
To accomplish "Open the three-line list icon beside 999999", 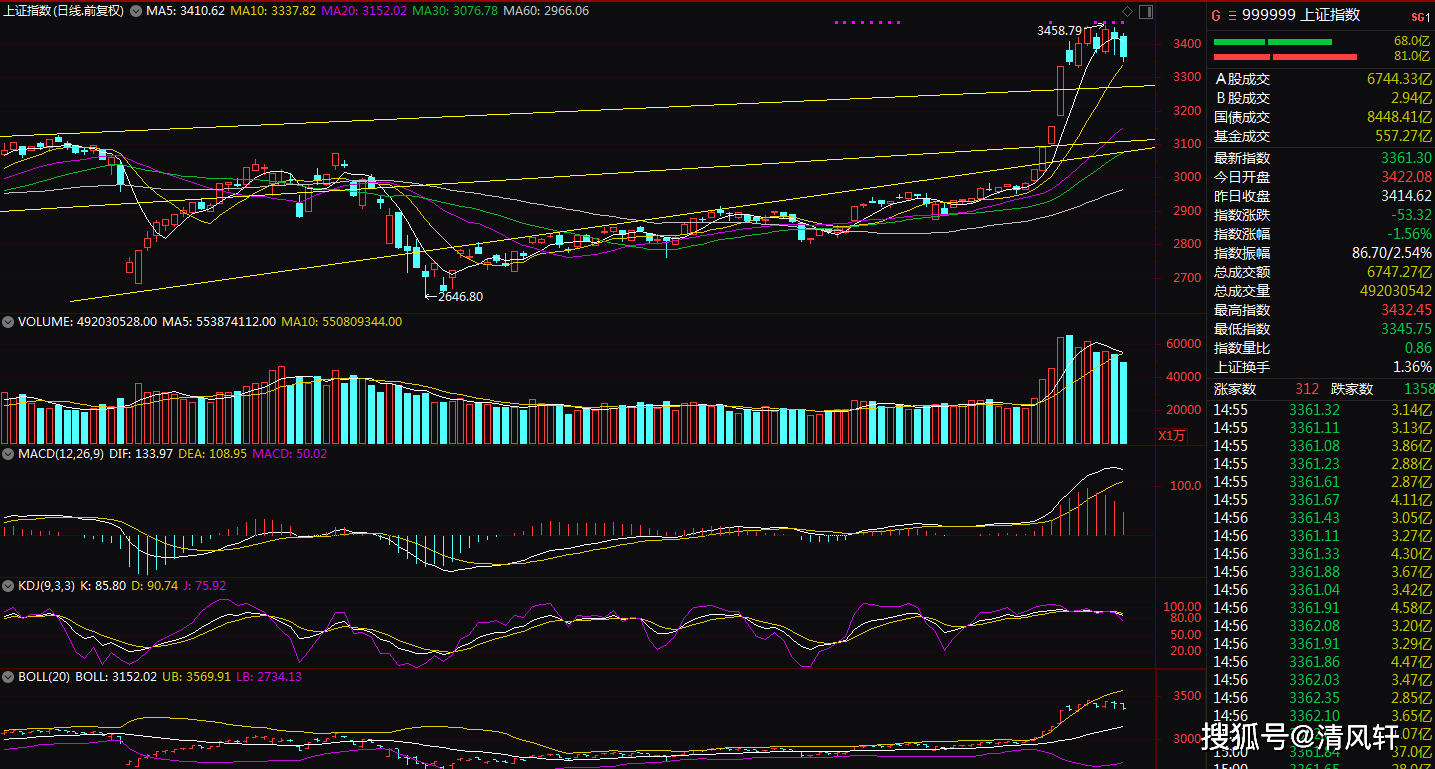I will point(1232,15).
